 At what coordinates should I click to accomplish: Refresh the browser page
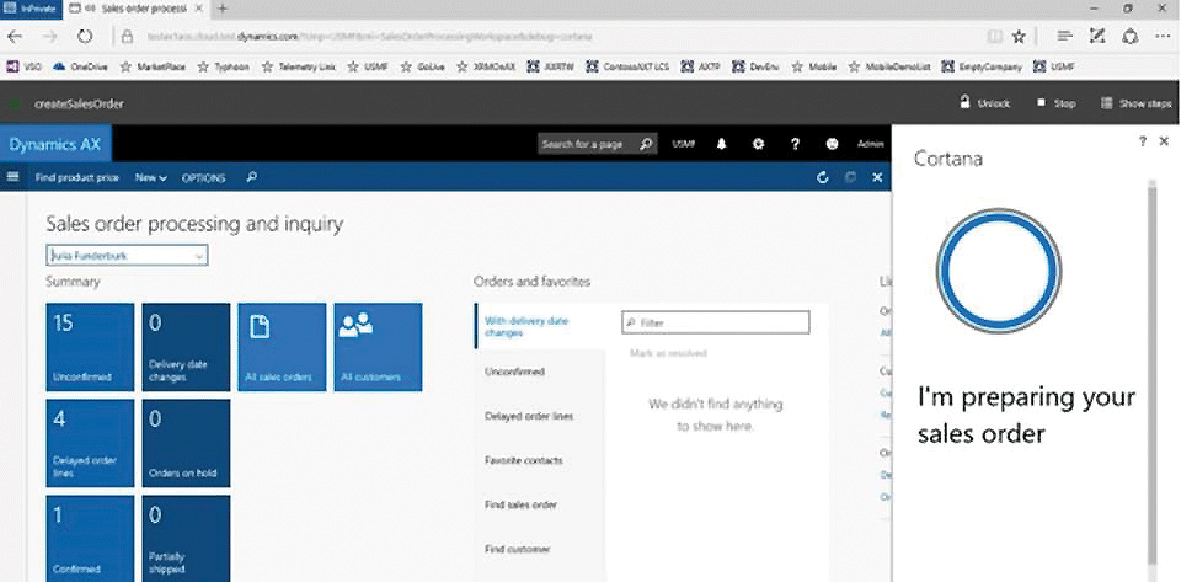tap(85, 36)
